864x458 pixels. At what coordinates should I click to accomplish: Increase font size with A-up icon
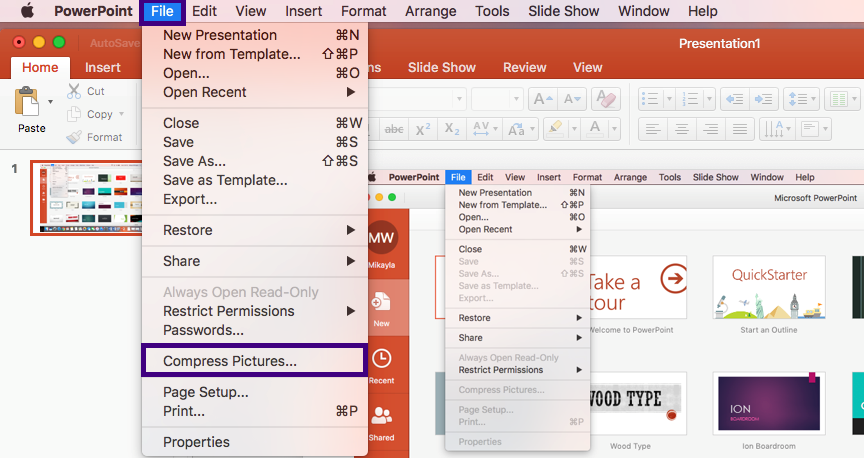tap(543, 99)
